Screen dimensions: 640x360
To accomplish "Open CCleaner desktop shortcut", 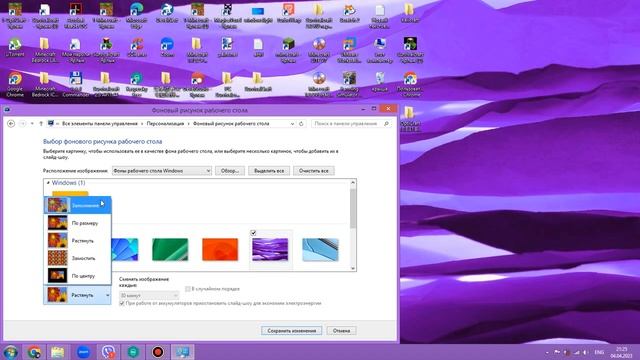I will [137, 47].
